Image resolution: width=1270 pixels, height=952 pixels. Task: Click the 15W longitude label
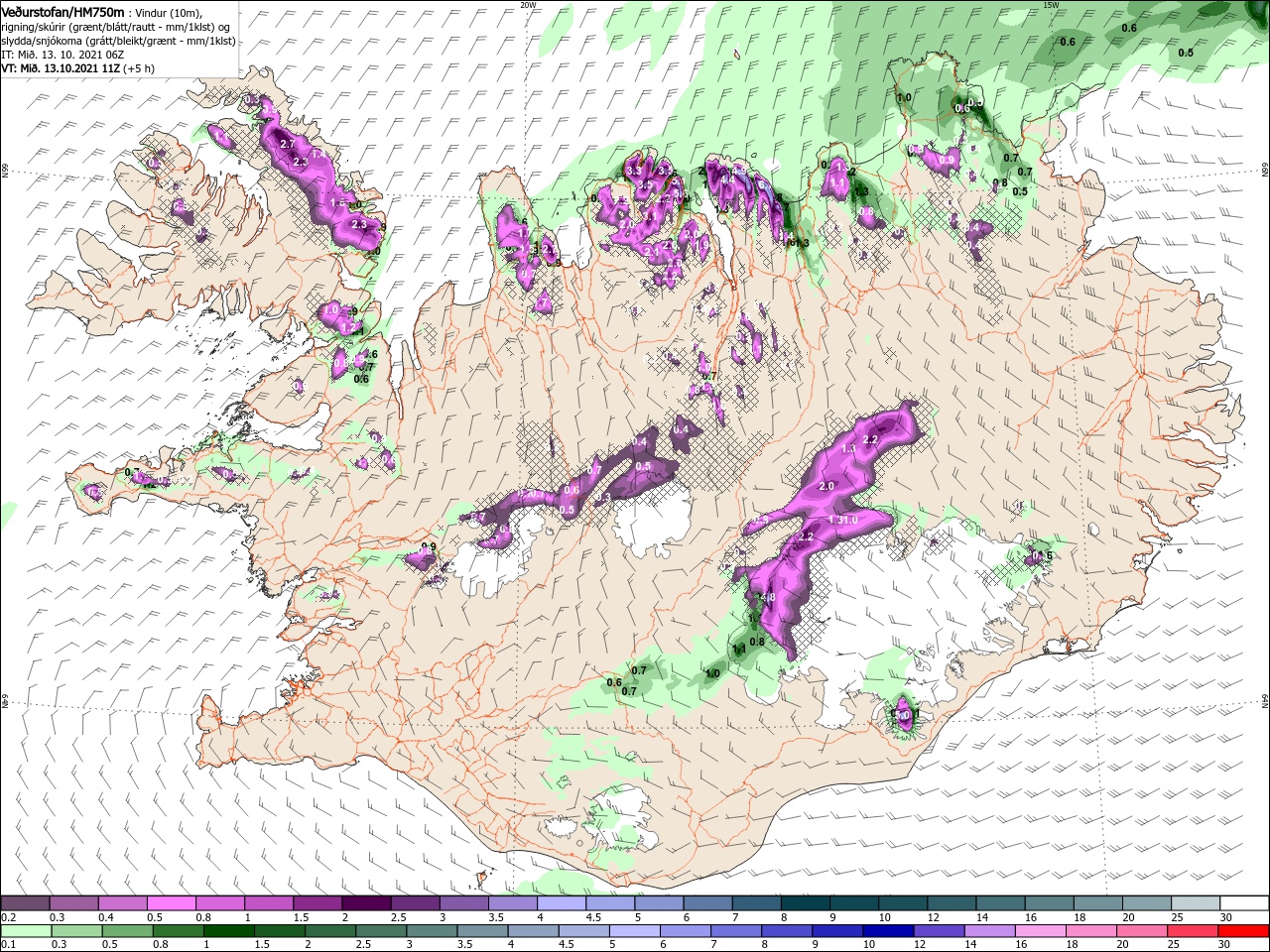(1051, 4)
